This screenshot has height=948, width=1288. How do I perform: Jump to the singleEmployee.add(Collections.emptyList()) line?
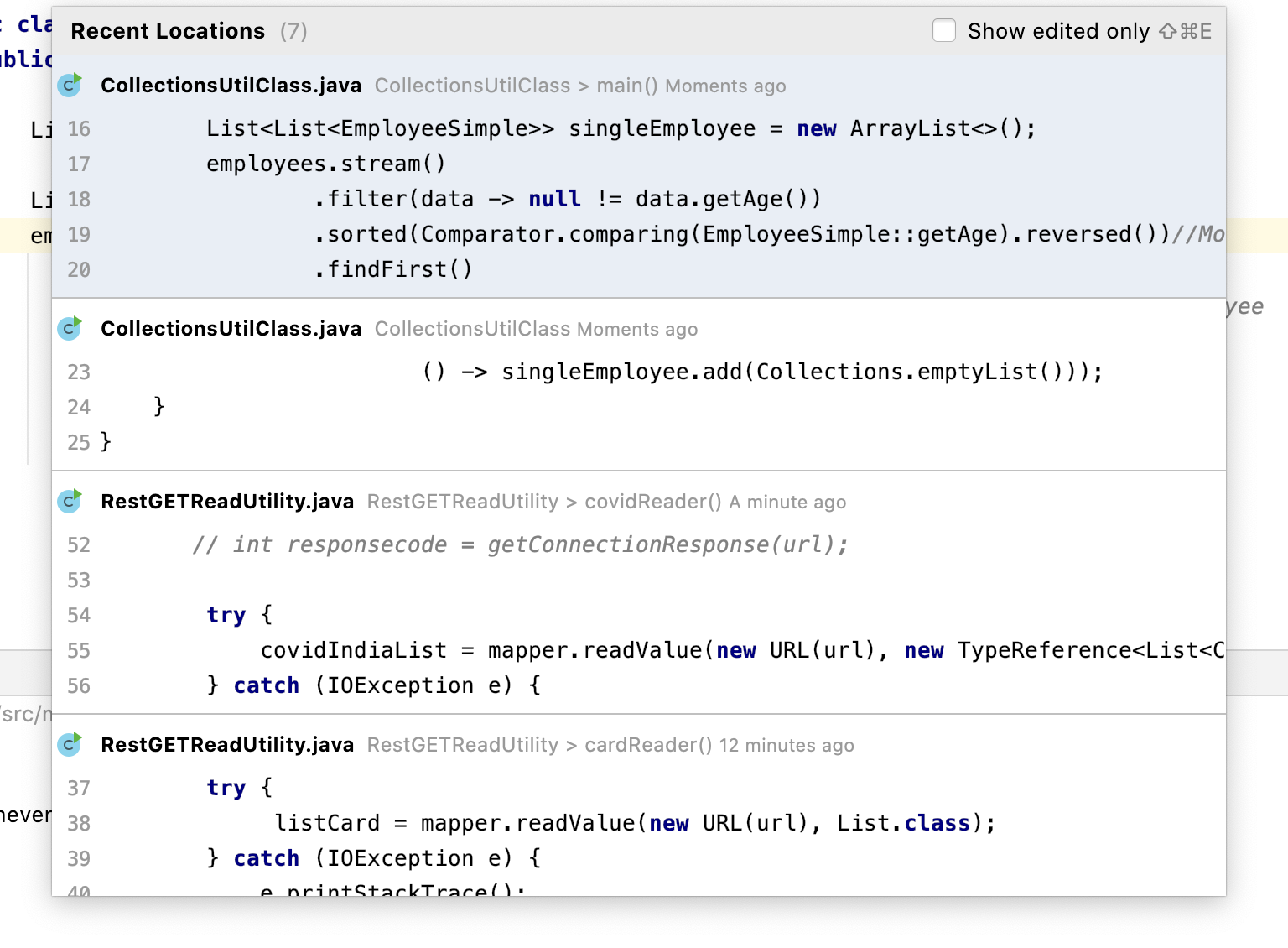tap(761, 372)
